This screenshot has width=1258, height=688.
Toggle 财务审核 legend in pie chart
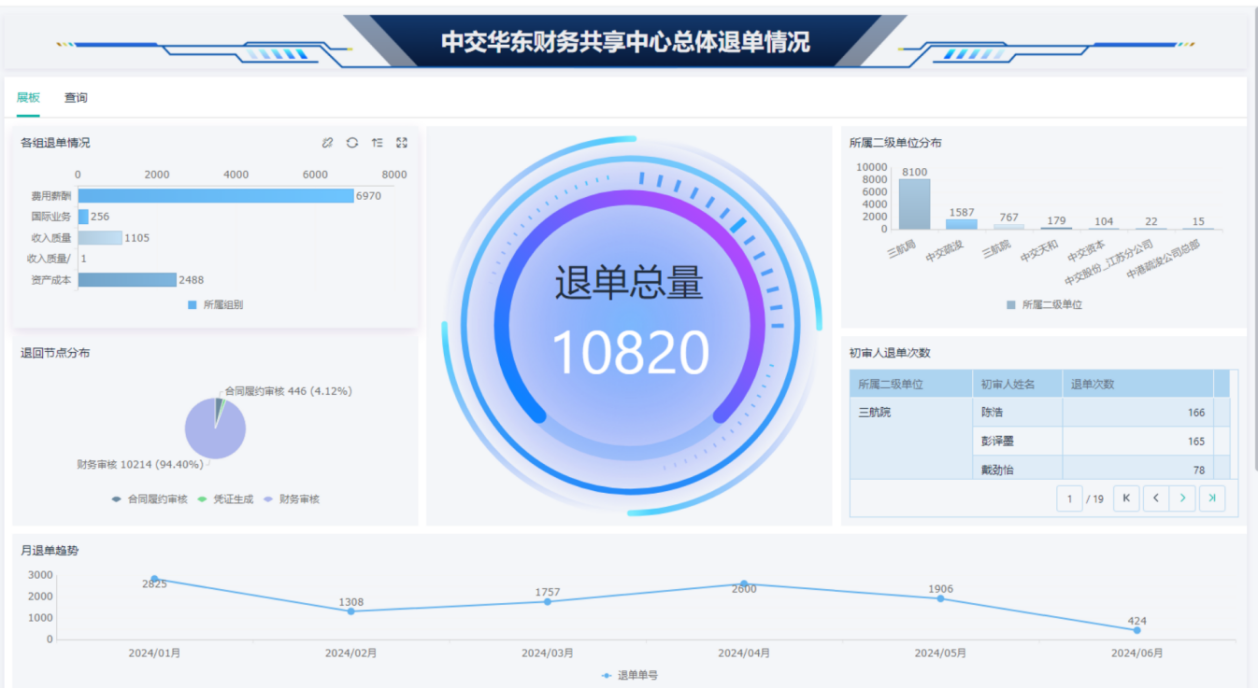(x=291, y=499)
